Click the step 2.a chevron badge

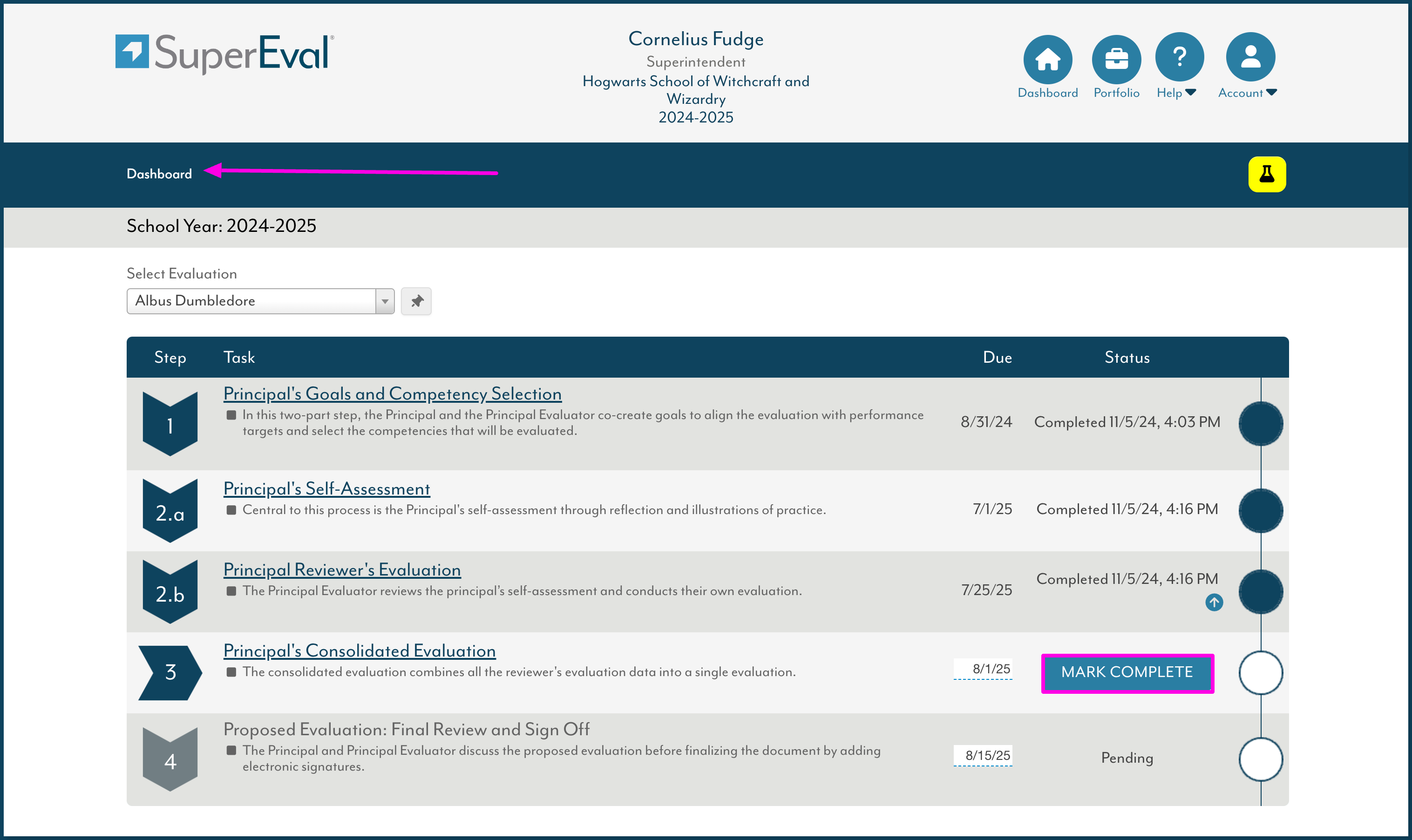pyautogui.click(x=170, y=511)
